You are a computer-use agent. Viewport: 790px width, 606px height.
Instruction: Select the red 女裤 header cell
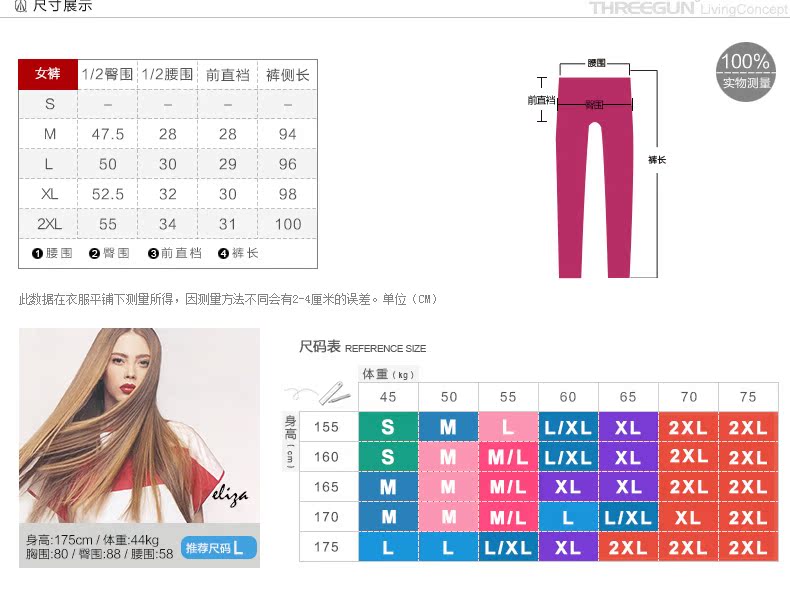click(x=48, y=74)
